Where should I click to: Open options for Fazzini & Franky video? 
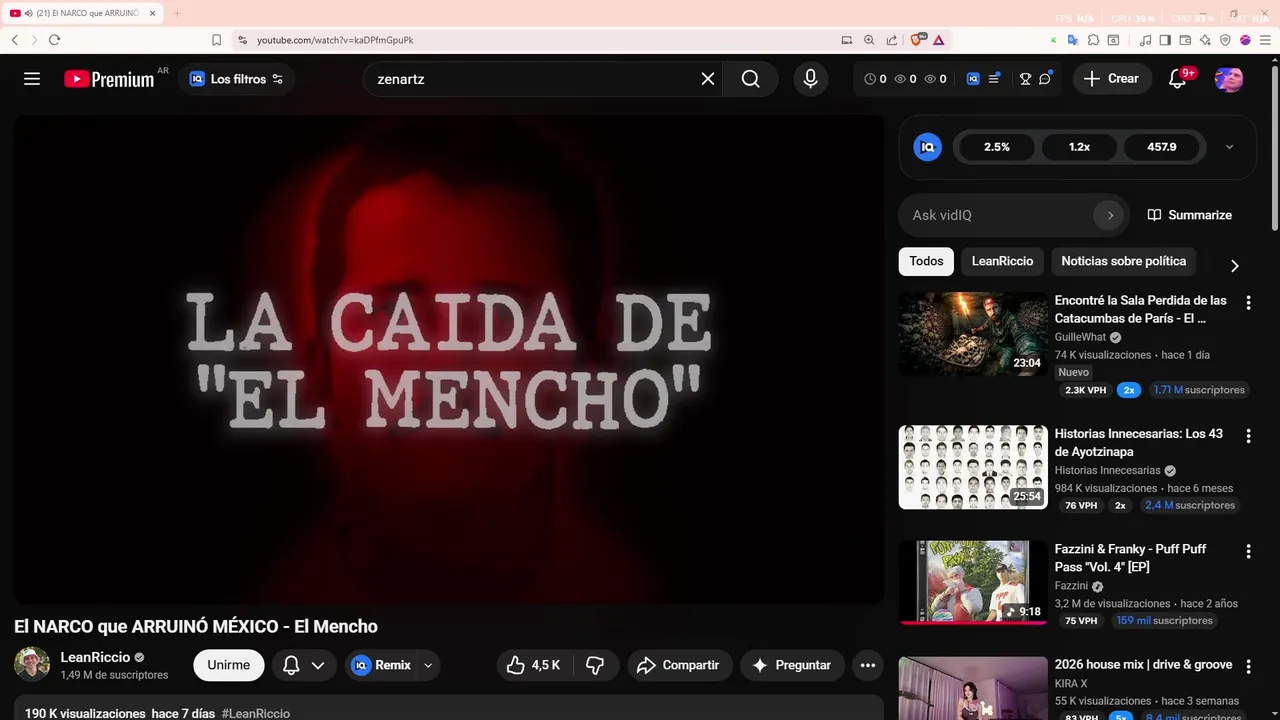click(1248, 551)
